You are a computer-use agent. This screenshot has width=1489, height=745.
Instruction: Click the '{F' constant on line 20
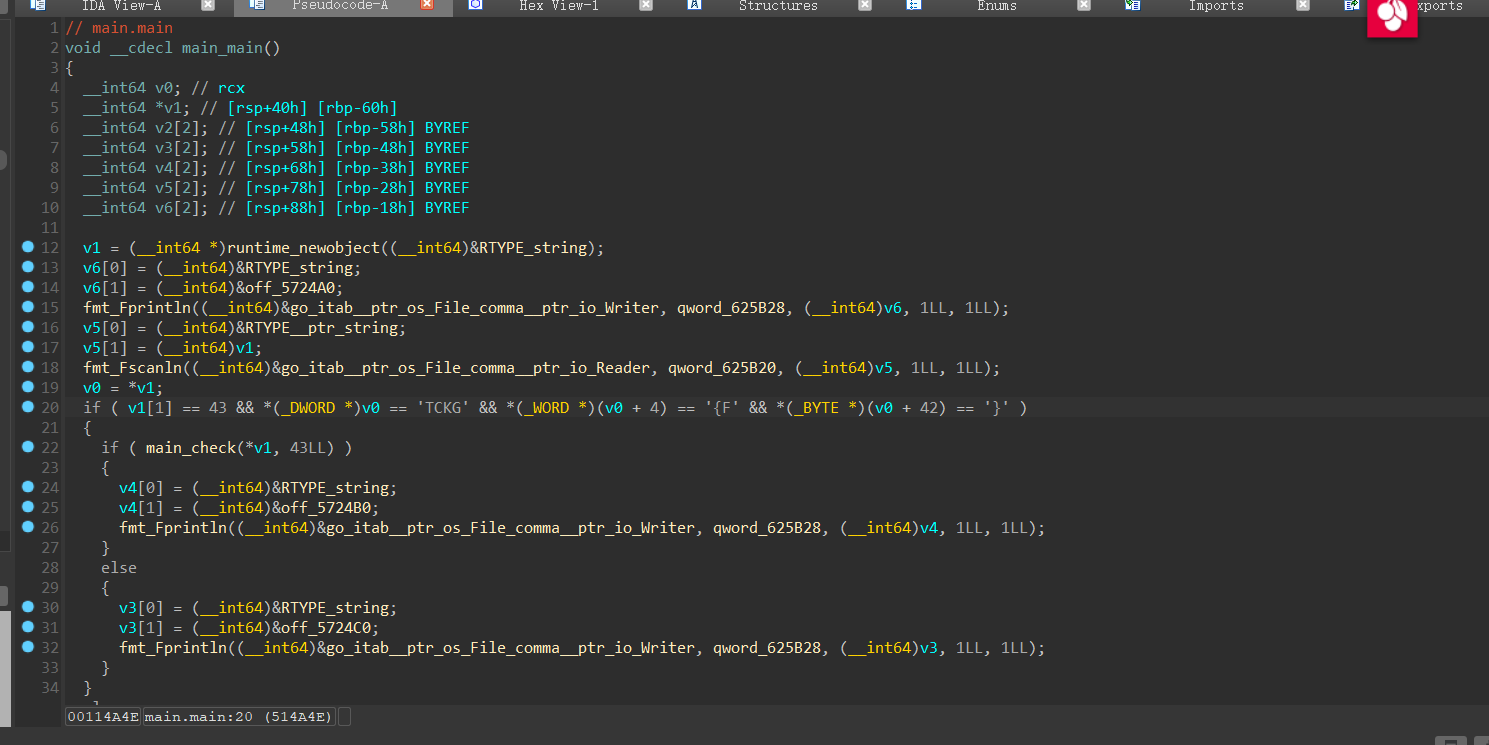[x=723, y=408]
